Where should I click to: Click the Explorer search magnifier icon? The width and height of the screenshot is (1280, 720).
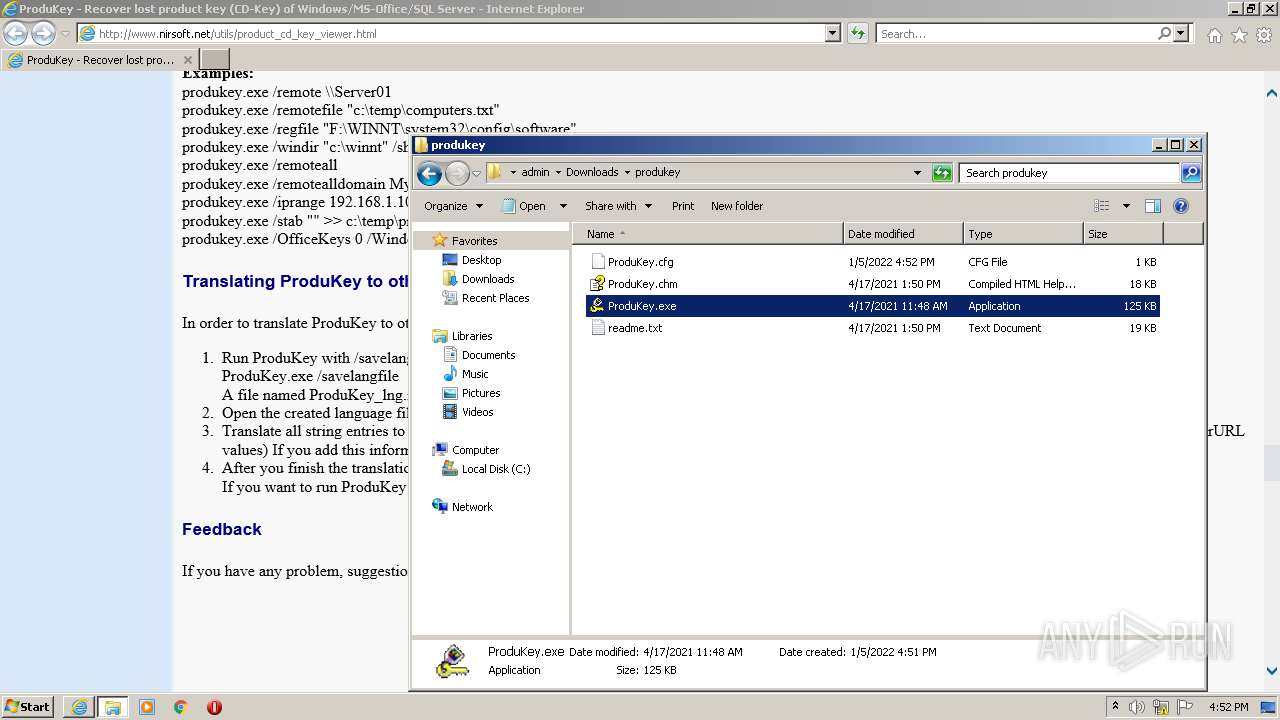tap(1190, 173)
